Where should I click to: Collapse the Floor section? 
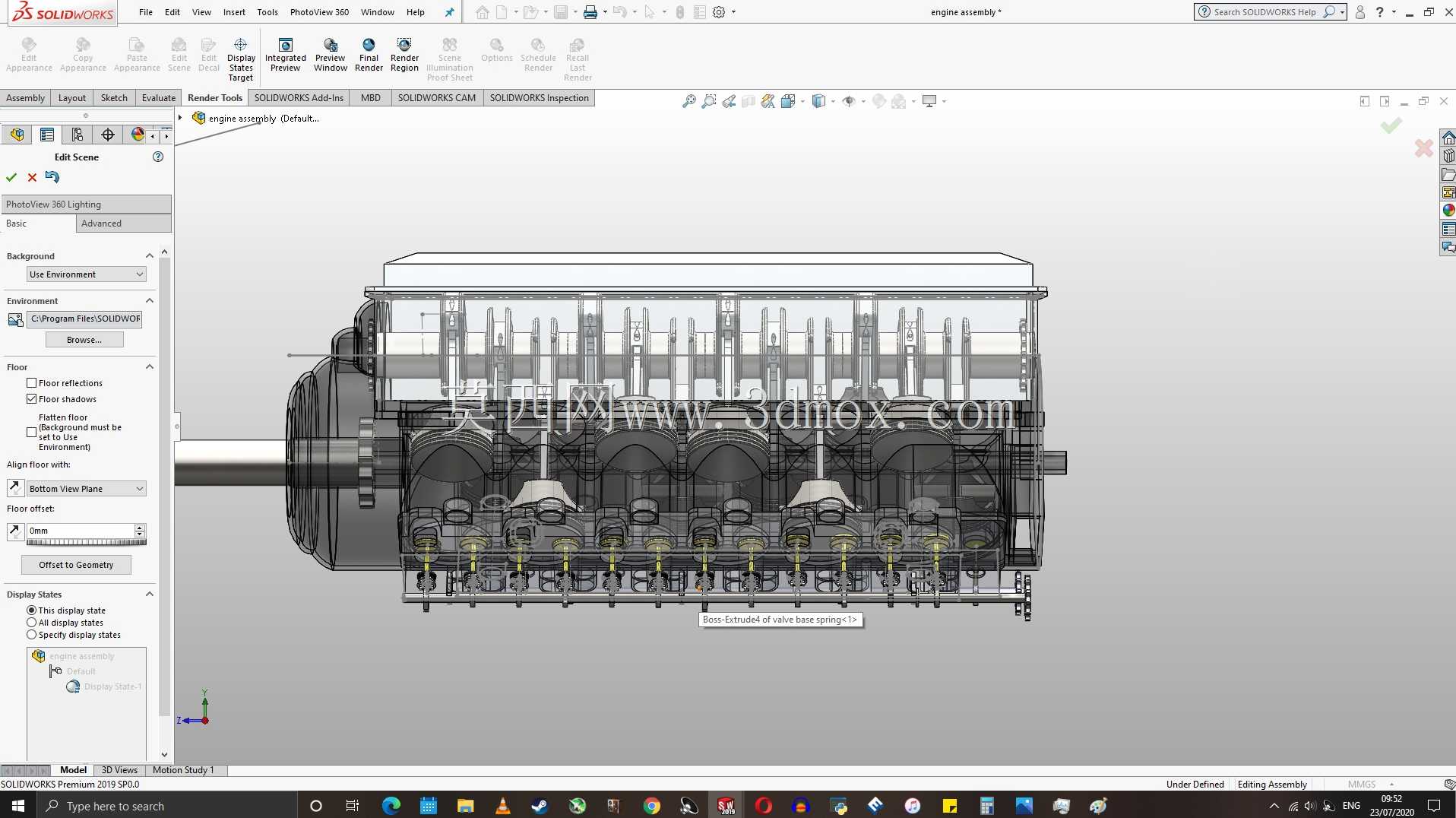point(150,367)
